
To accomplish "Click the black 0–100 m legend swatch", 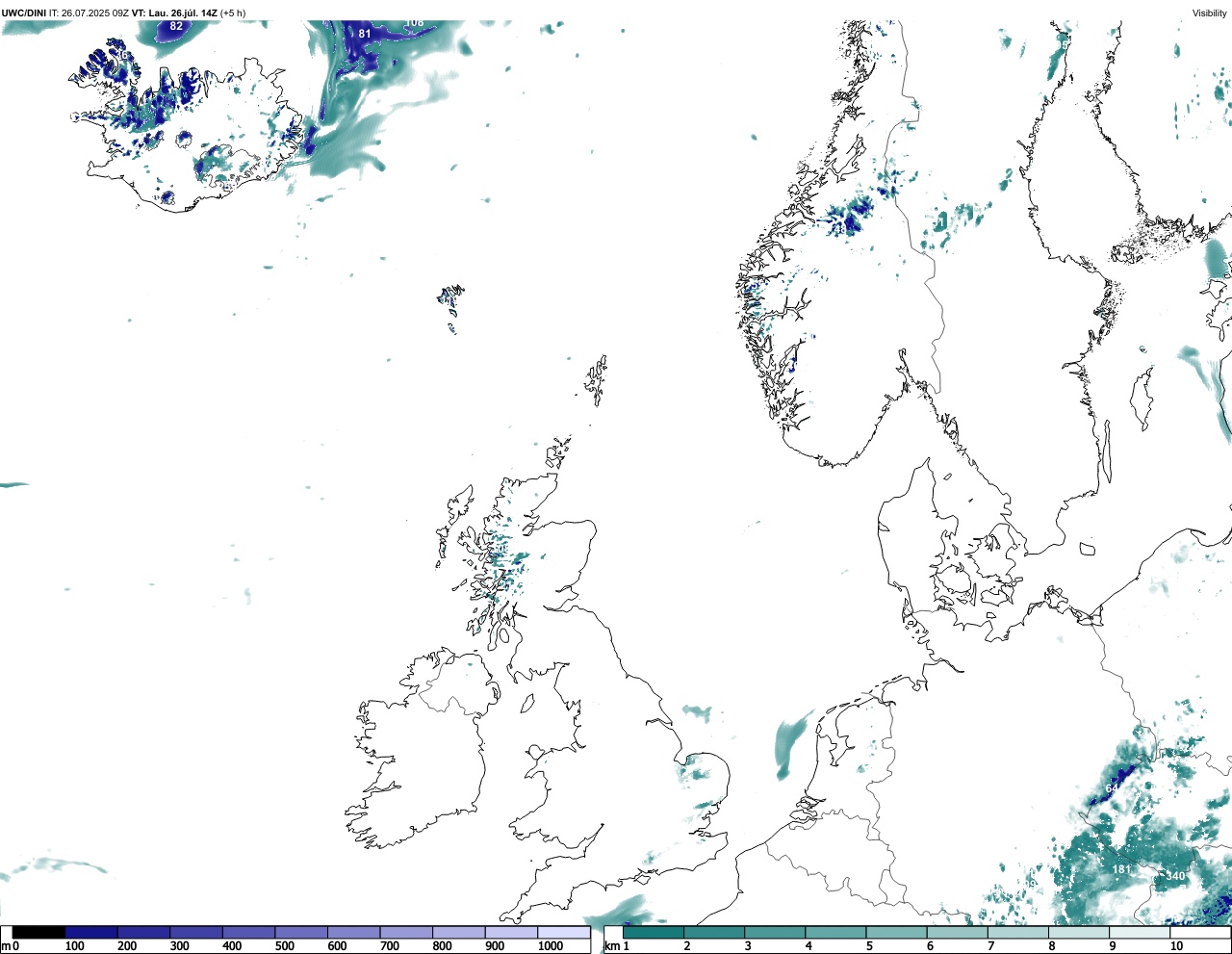I will tap(38, 932).
